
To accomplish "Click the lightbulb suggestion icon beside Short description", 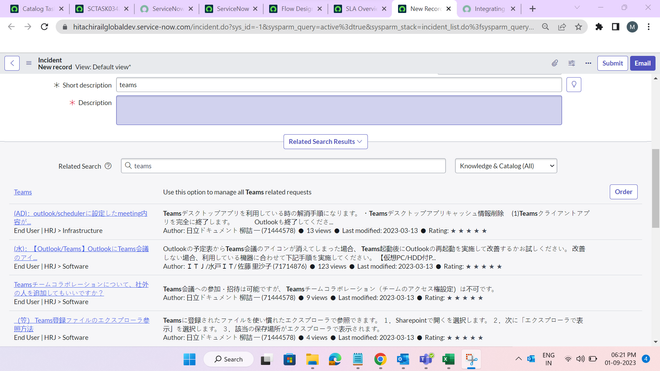I will 574,85.
